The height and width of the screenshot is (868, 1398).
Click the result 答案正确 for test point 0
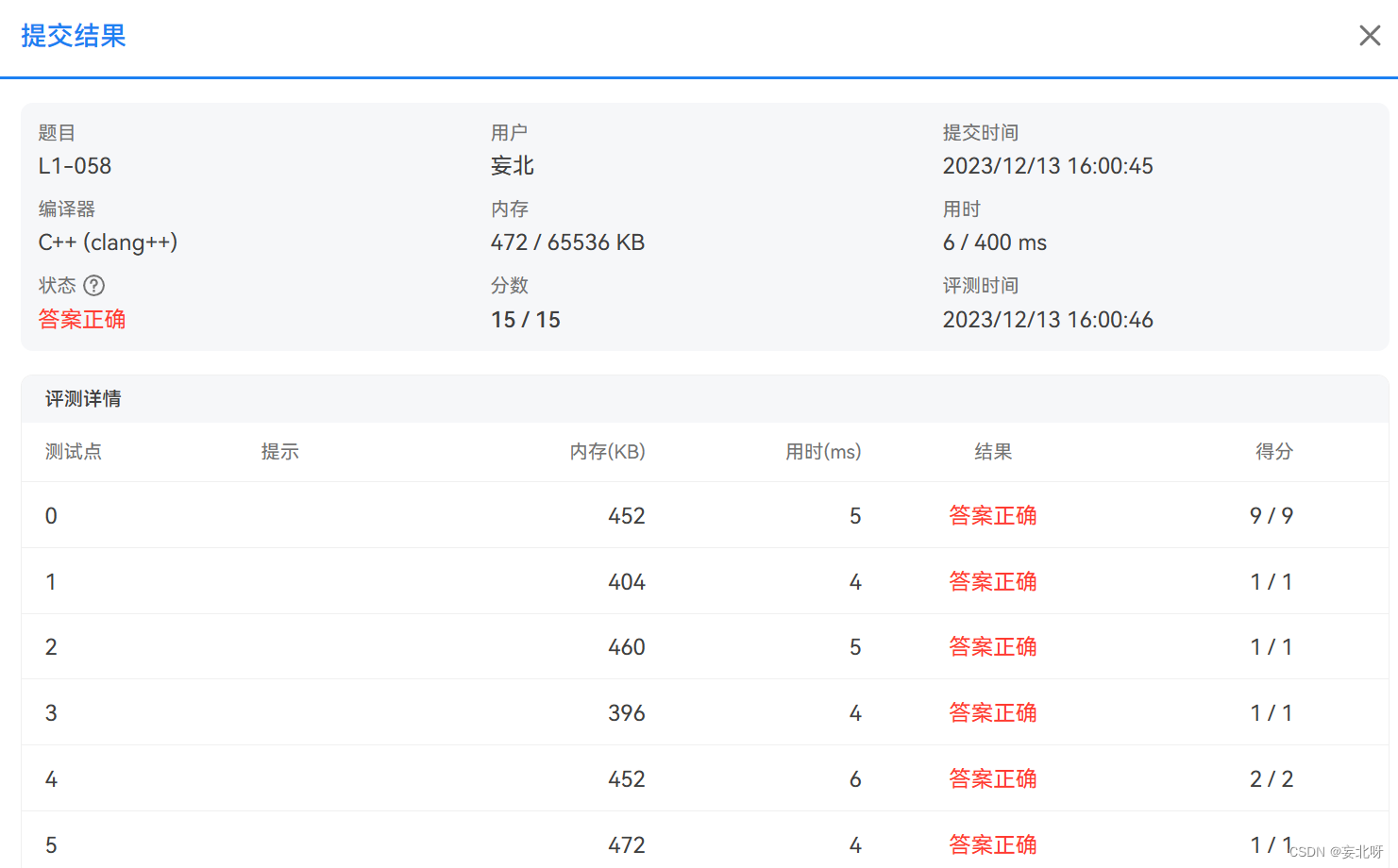[x=993, y=516]
